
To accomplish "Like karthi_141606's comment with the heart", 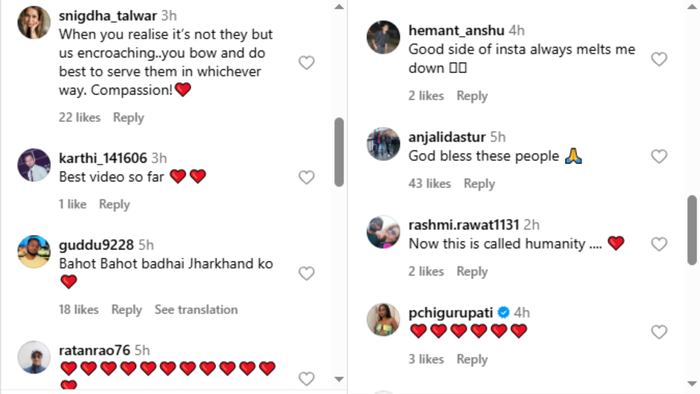I will tap(306, 177).
